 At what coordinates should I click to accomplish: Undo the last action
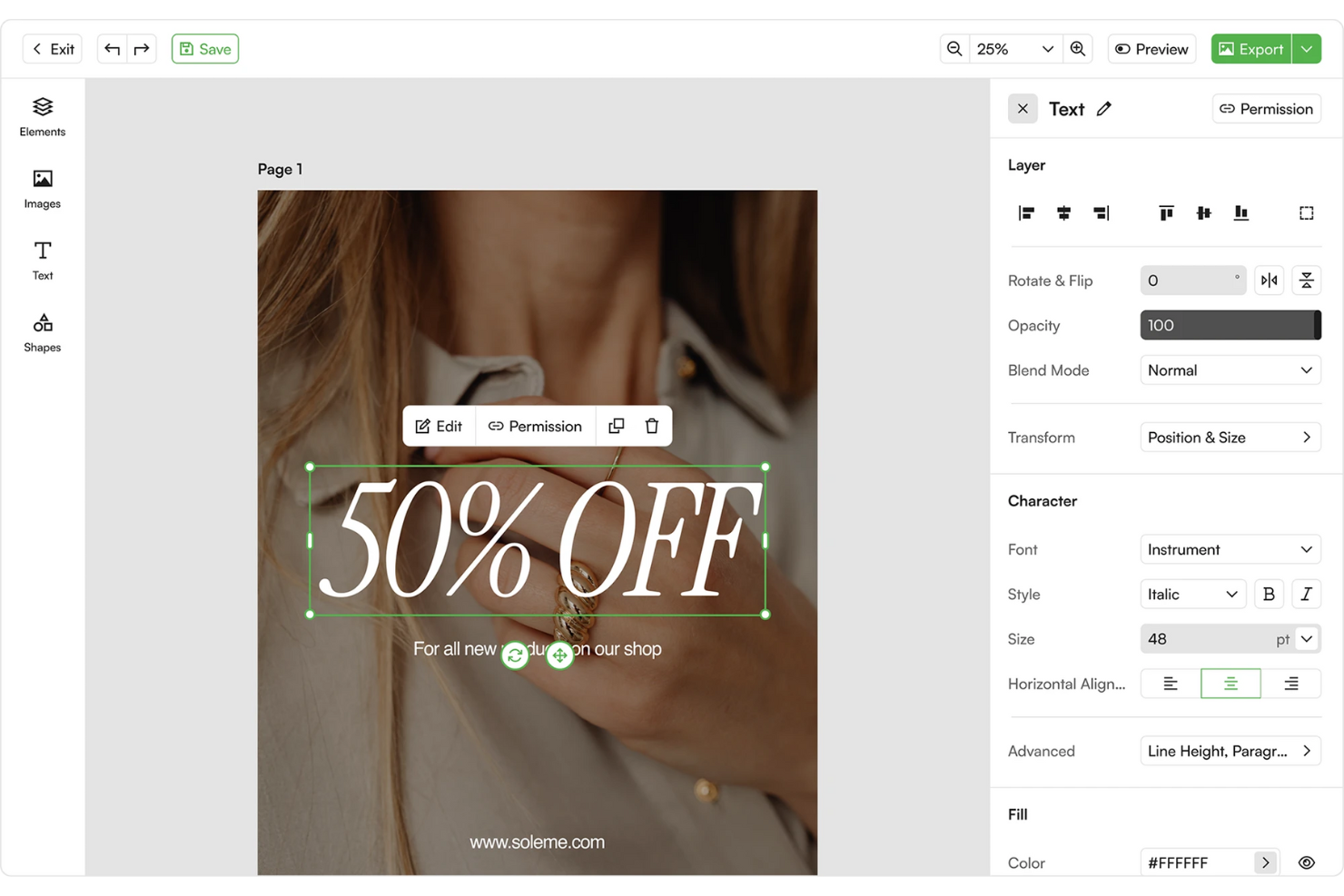click(112, 49)
